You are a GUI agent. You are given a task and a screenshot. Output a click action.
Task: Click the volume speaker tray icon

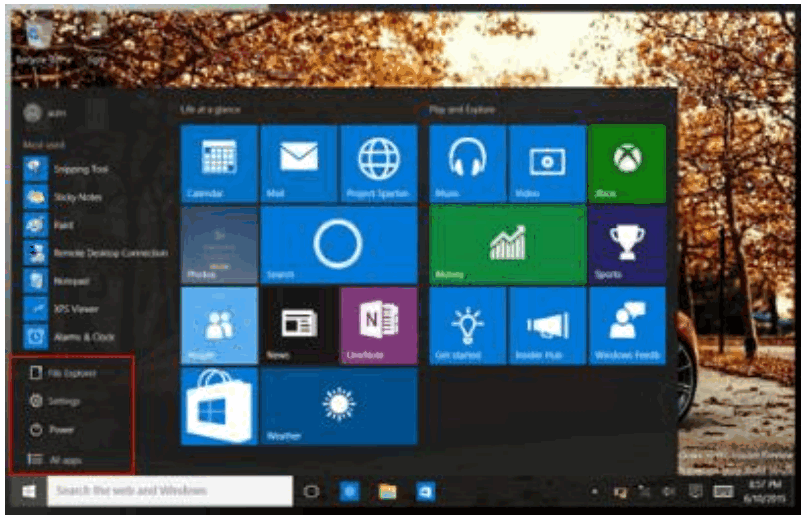[x=669, y=492]
